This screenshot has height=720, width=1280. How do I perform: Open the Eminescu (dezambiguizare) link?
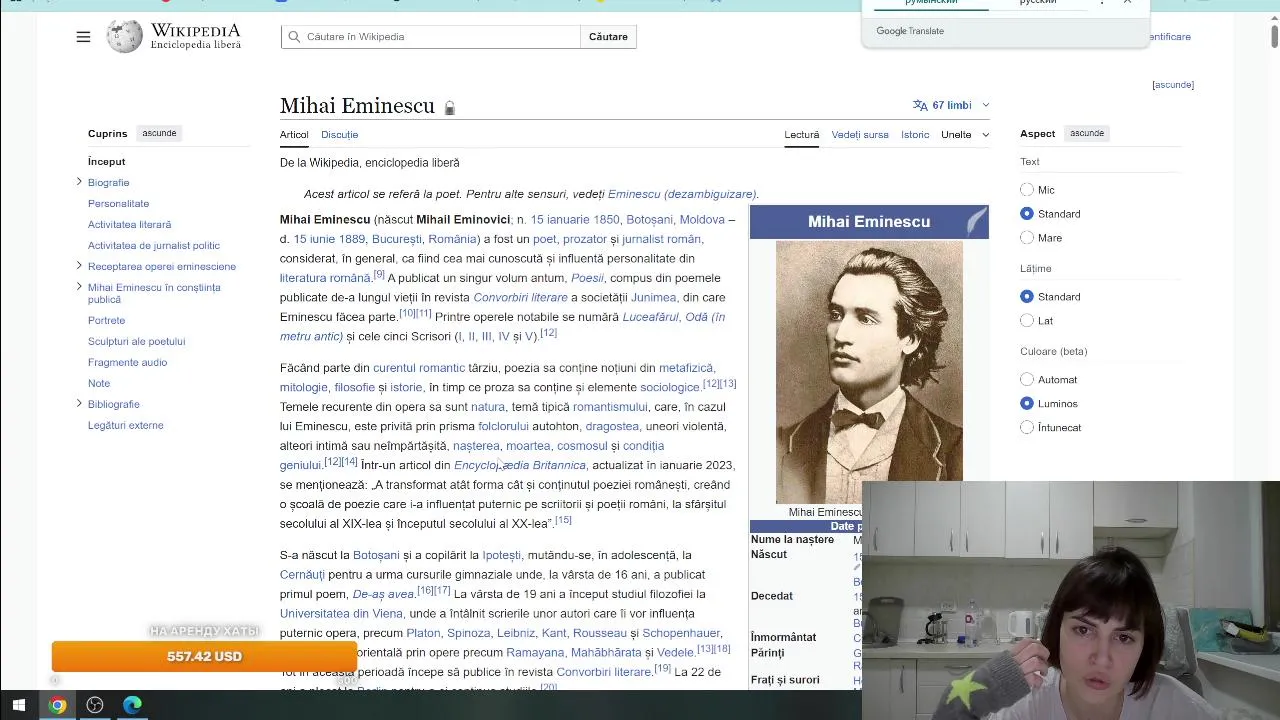[x=682, y=194]
